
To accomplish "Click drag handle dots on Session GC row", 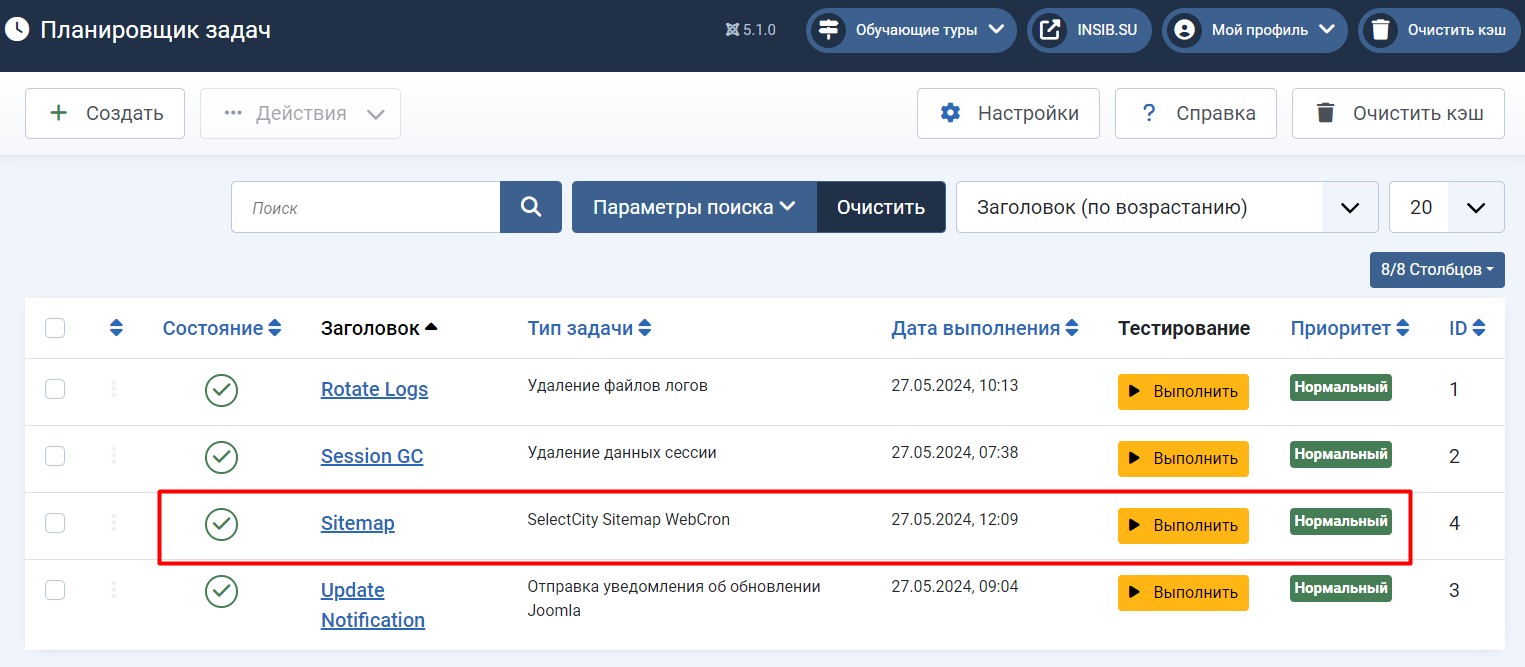I will pyautogui.click(x=114, y=456).
